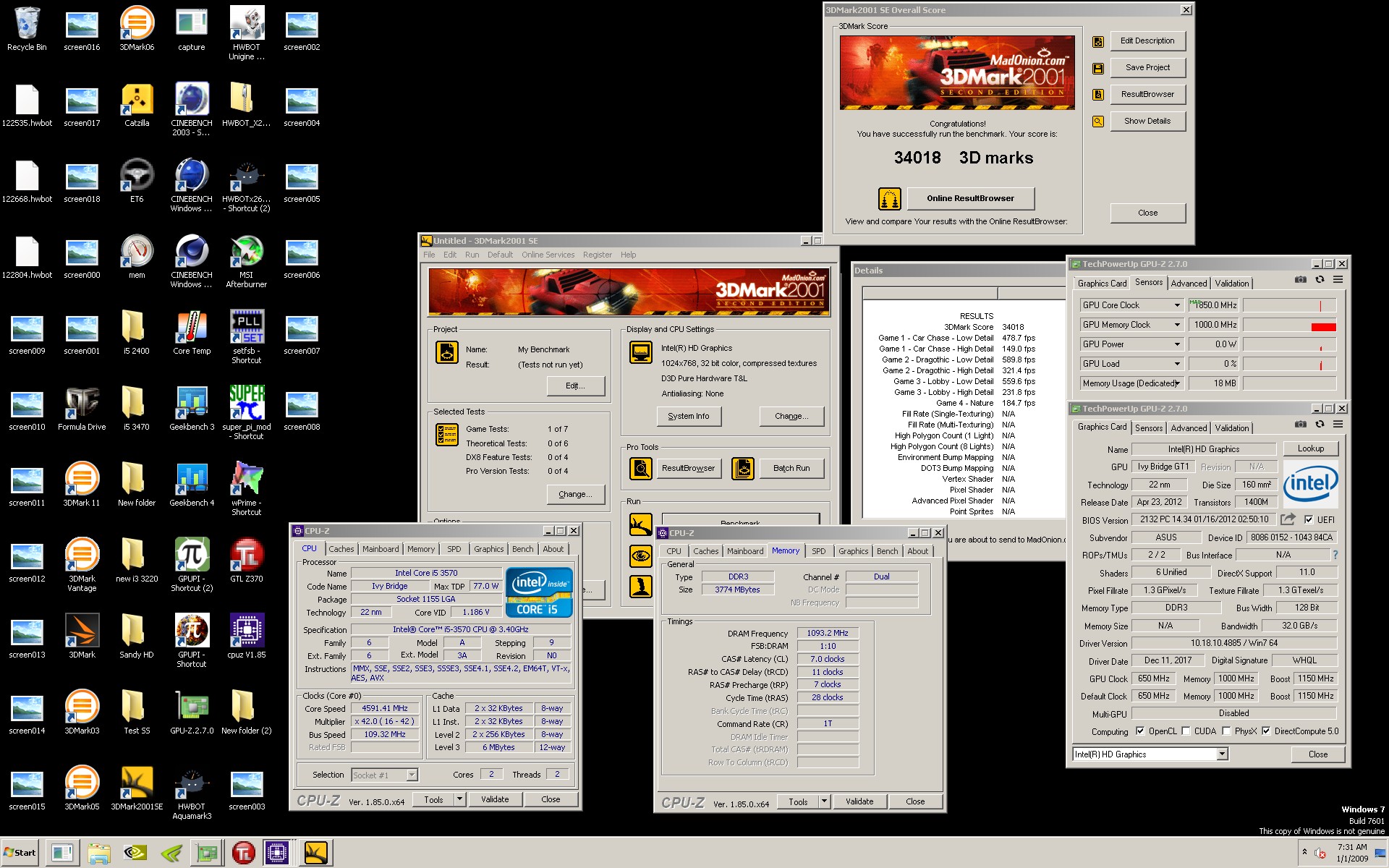Click the Edit Description icon in the score window
The width and height of the screenshot is (1389, 868).
(x=1098, y=41)
